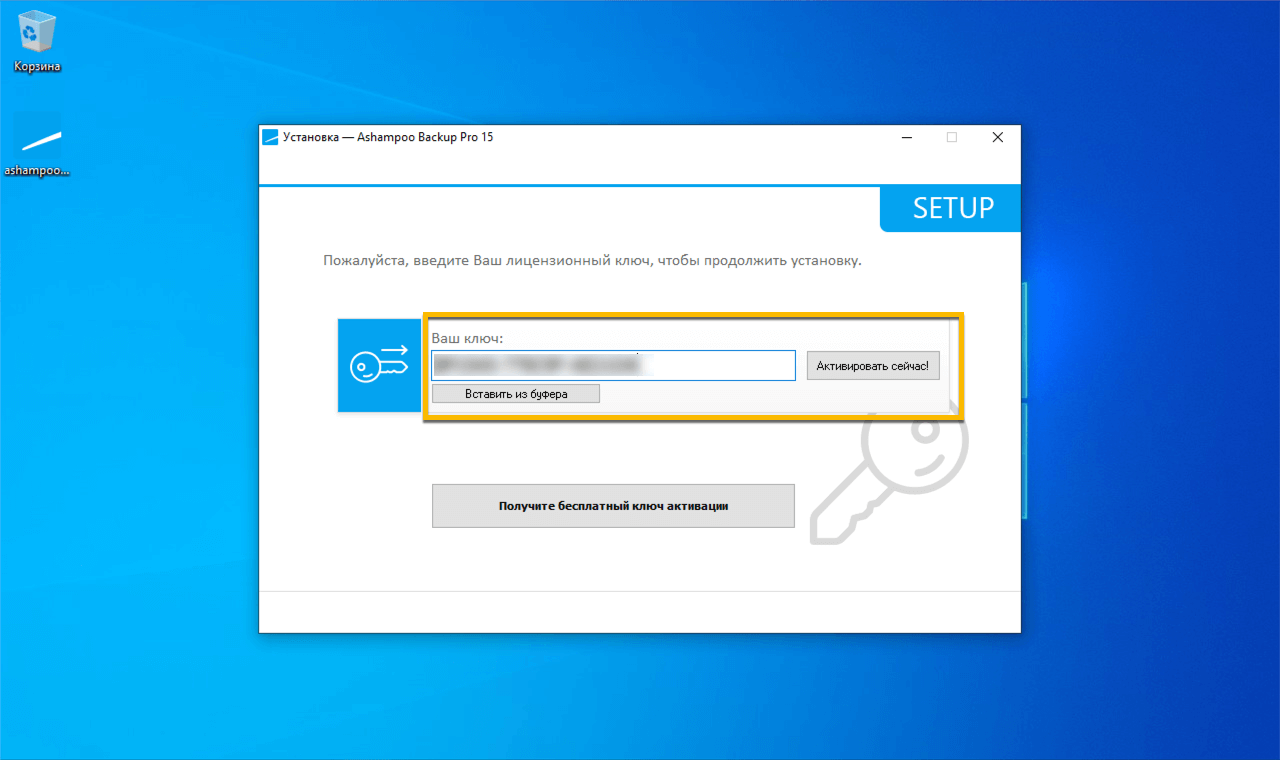
Task: Click 'Вставить из буфера' button
Action: tap(516, 394)
